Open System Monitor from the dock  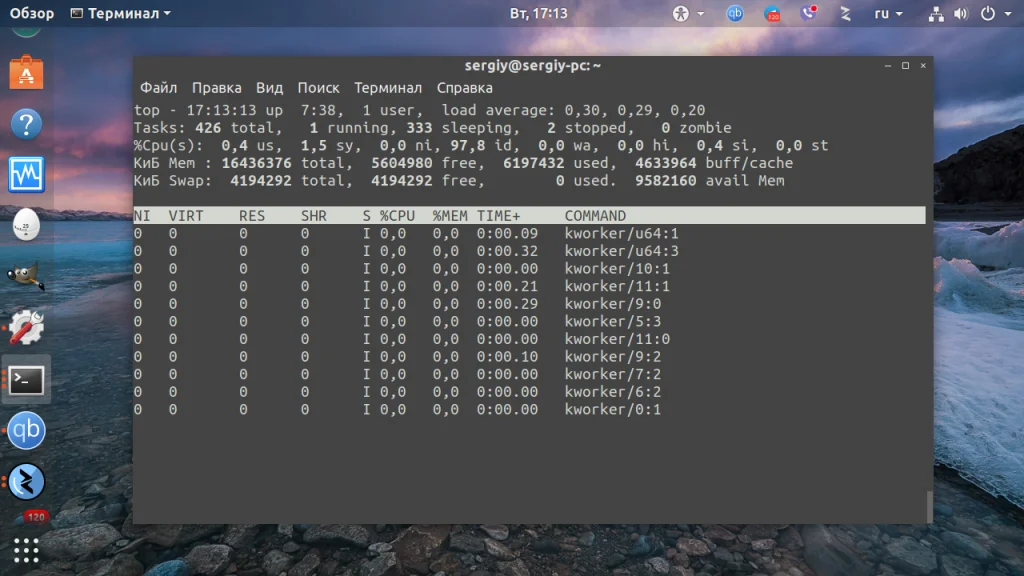[26, 174]
